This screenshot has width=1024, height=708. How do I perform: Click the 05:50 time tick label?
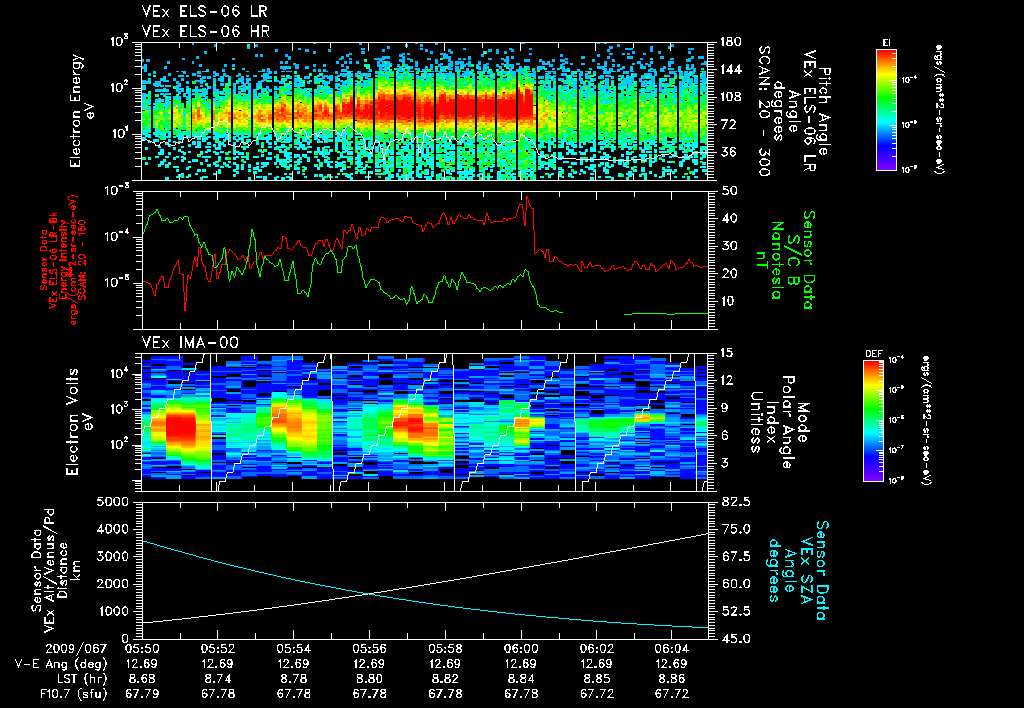[142, 650]
